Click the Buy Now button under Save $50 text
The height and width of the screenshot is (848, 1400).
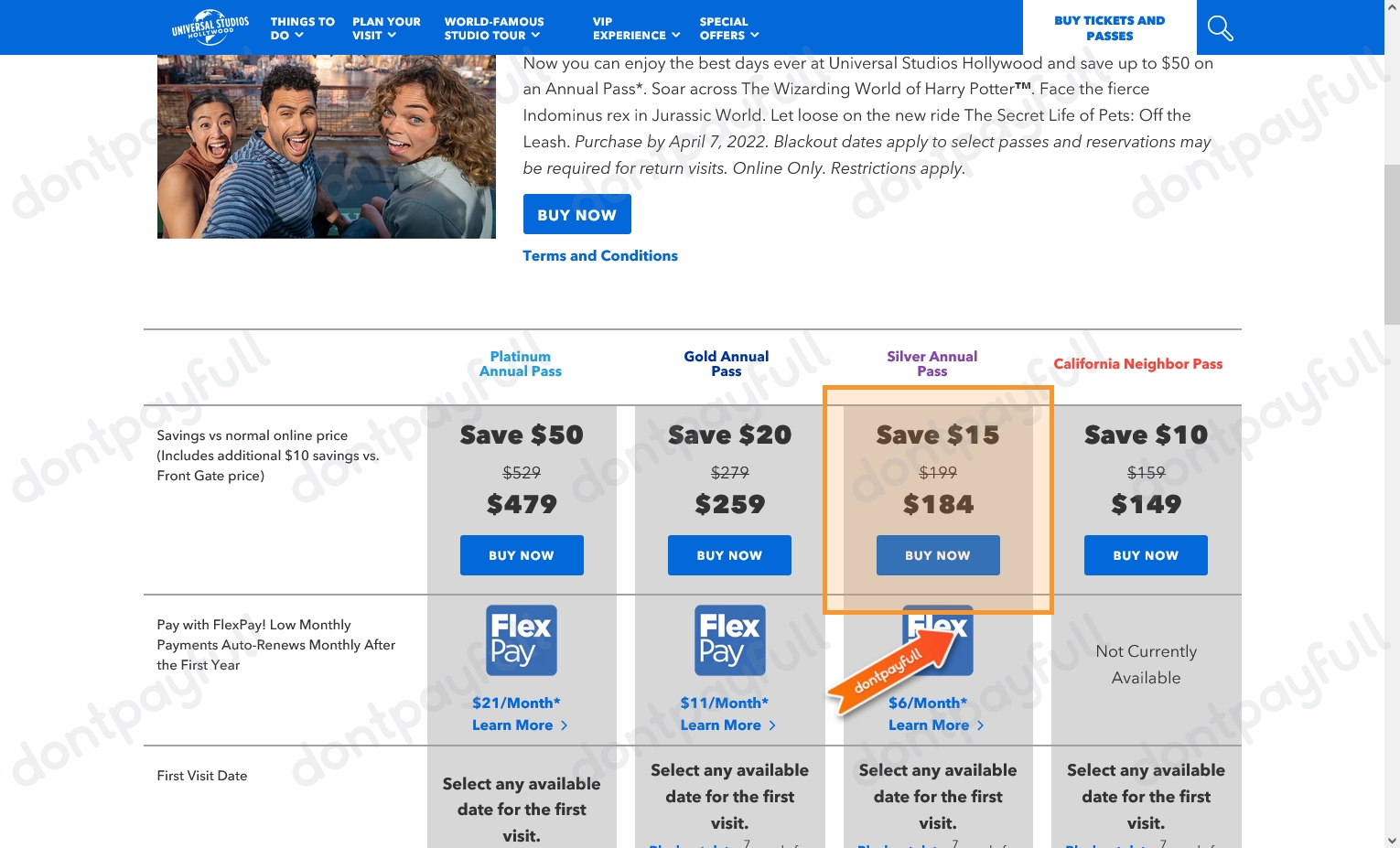click(x=522, y=555)
